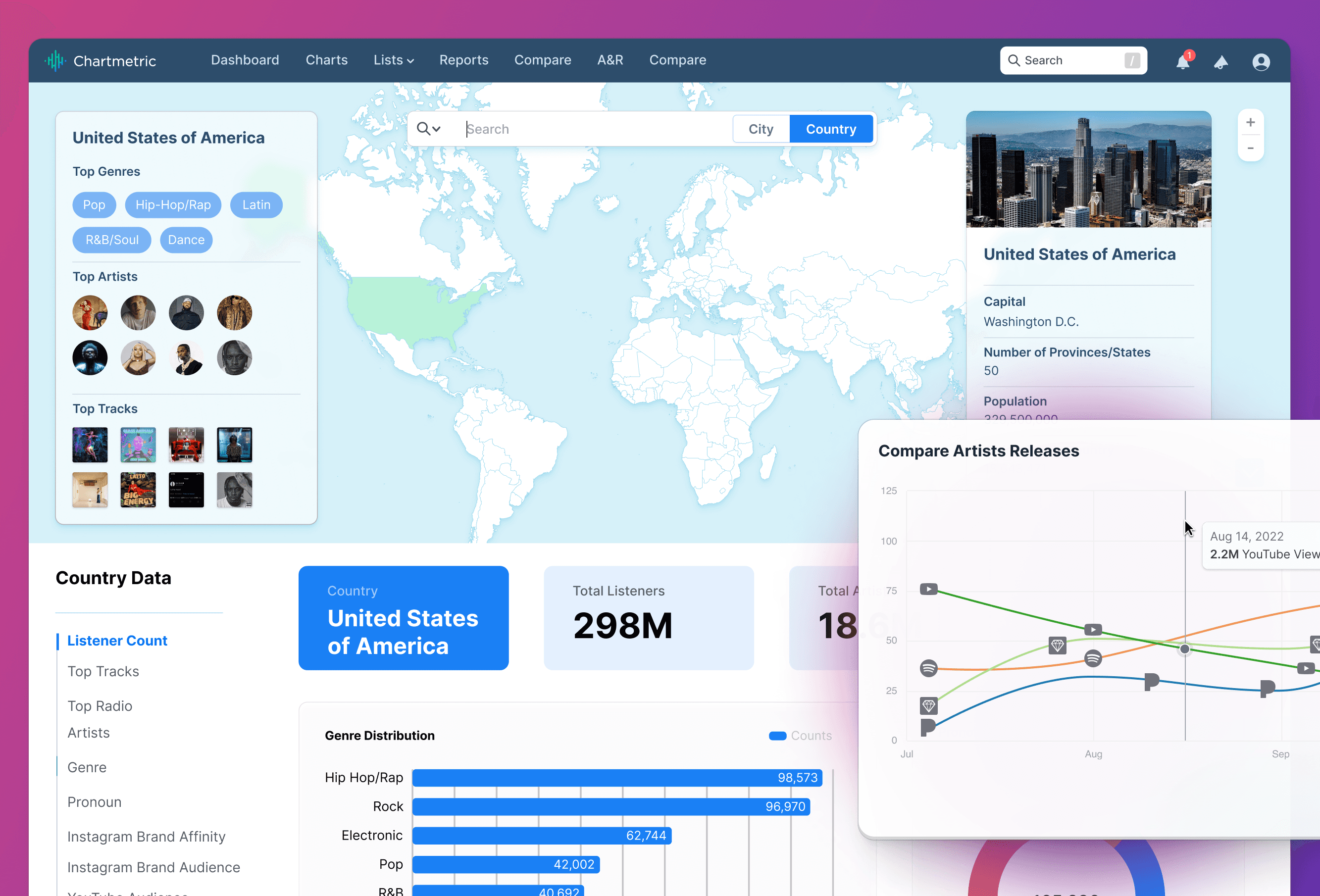
Task: Open the map search type dropdown chevron
Action: pos(436,129)
